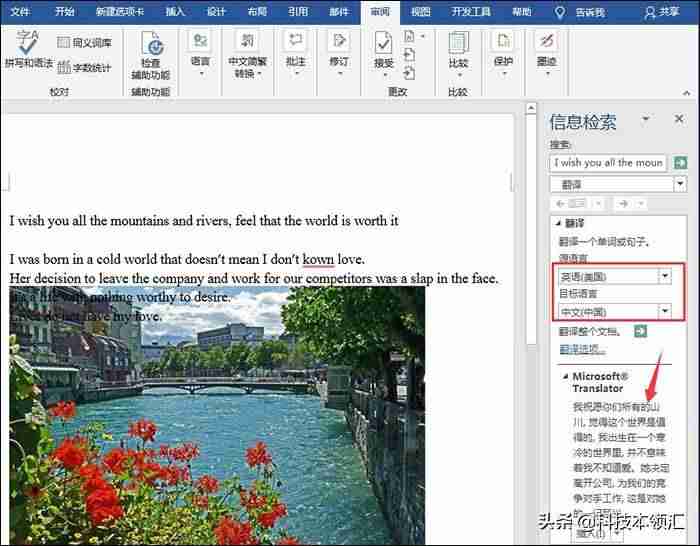Screen dimensions: 700x546
Task: Go forward in research pane results
Action: [623, 204]
